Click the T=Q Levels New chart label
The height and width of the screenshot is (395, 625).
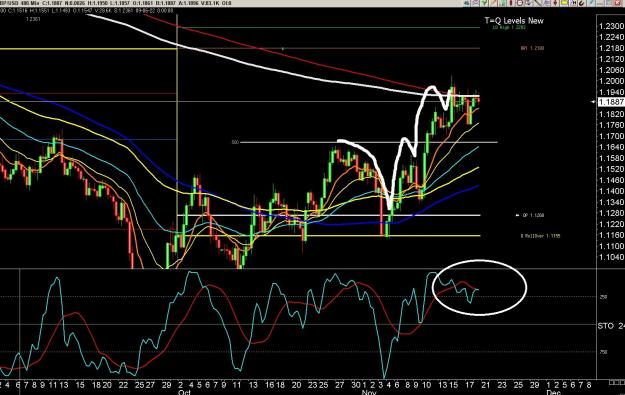coord(514,21)
